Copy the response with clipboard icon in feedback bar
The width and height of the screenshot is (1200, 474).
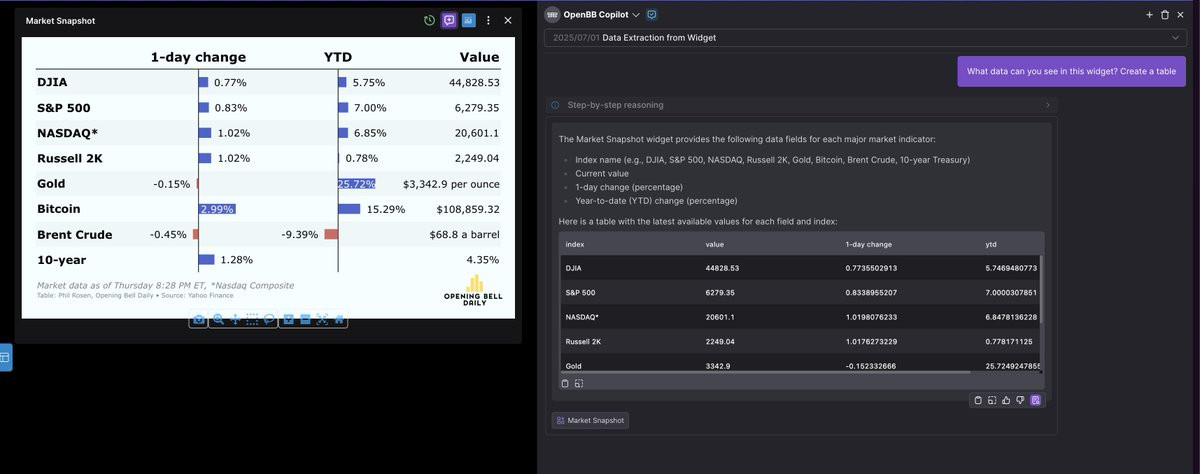(x=978, y=400)
